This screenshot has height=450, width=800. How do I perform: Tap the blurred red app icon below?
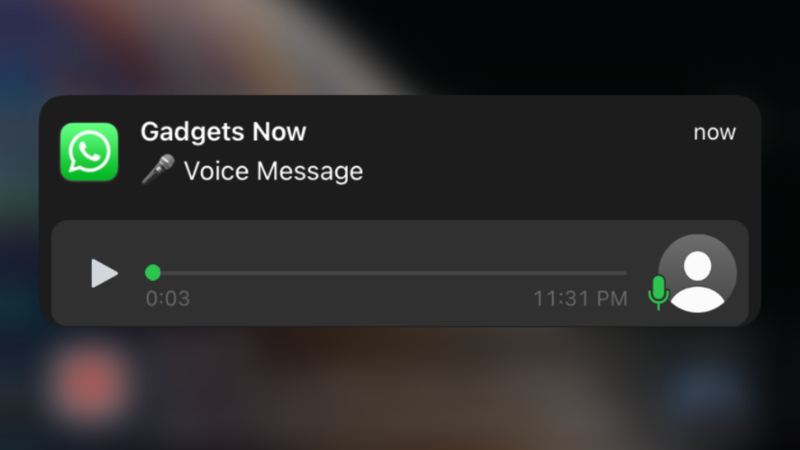90,384
